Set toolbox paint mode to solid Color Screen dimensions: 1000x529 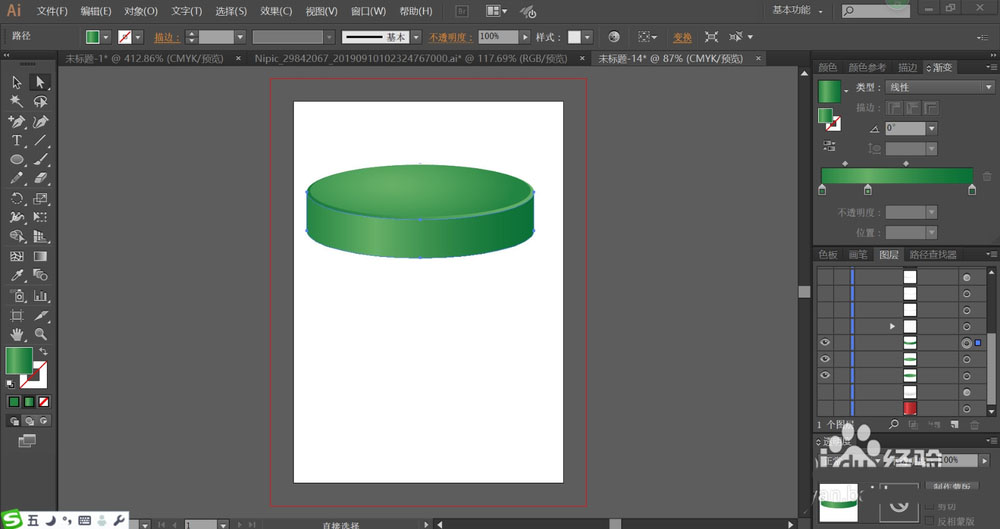click(x=14, y=402)
